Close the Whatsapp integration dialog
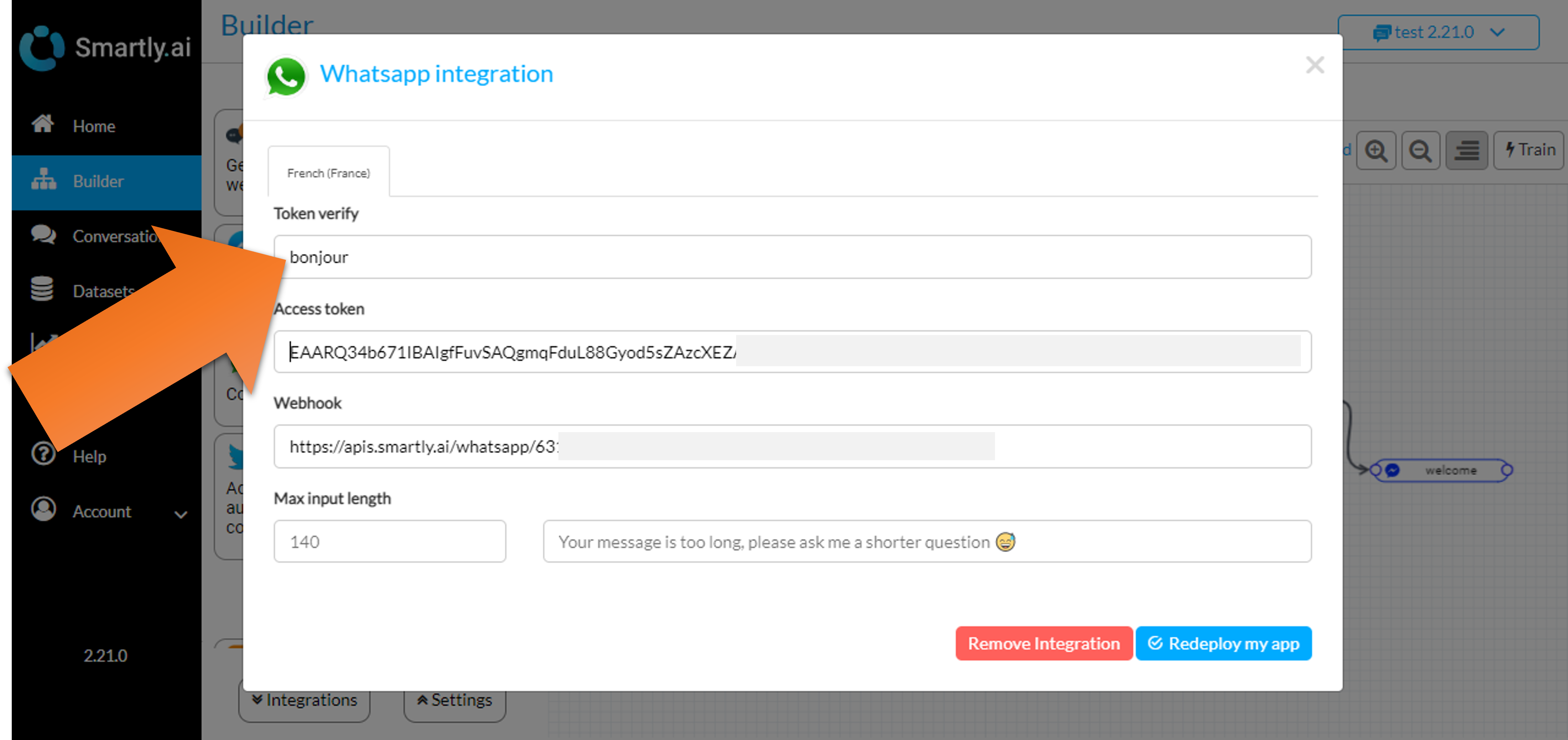The height and width of the screenshot is (740, 1568). tap(1315, 65)
